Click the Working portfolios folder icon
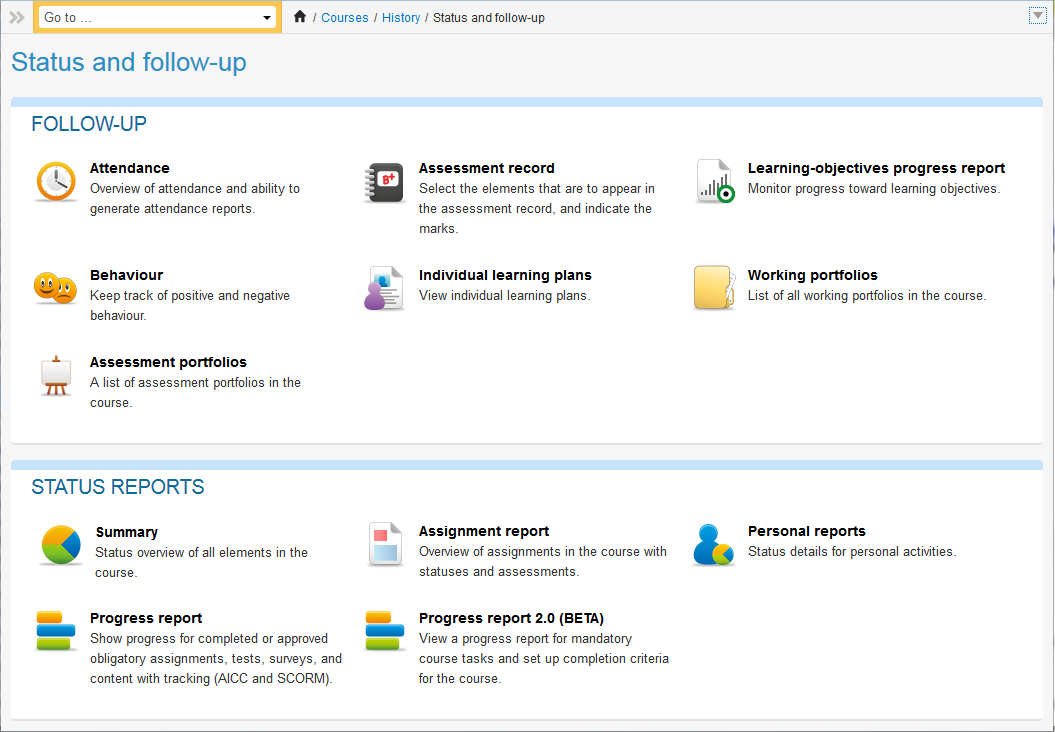1055x732 pixels. coord(714,288)
